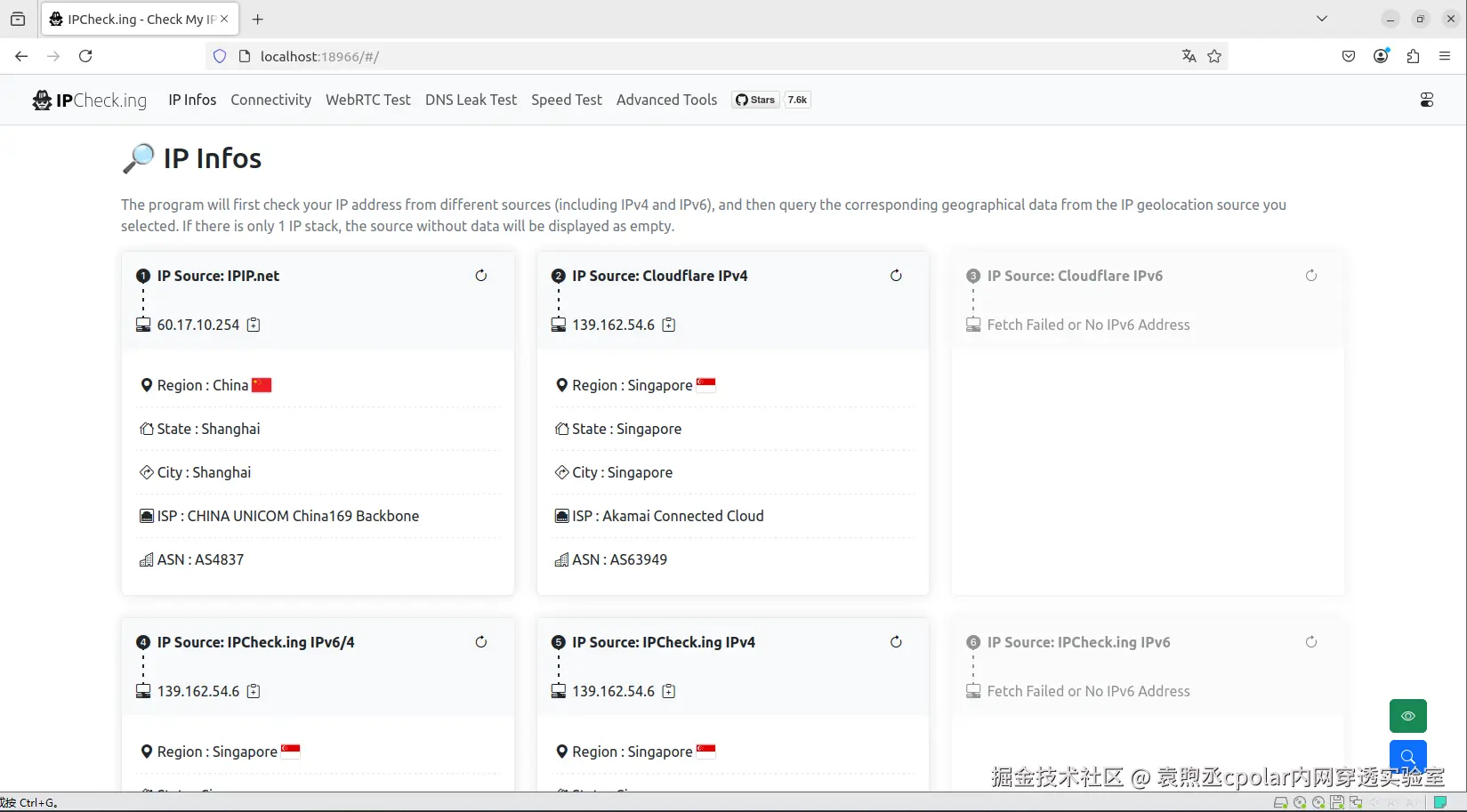Screen dimensions: 1467x812
Task: Click the City : Singapore row
Action: pos(733,472)
